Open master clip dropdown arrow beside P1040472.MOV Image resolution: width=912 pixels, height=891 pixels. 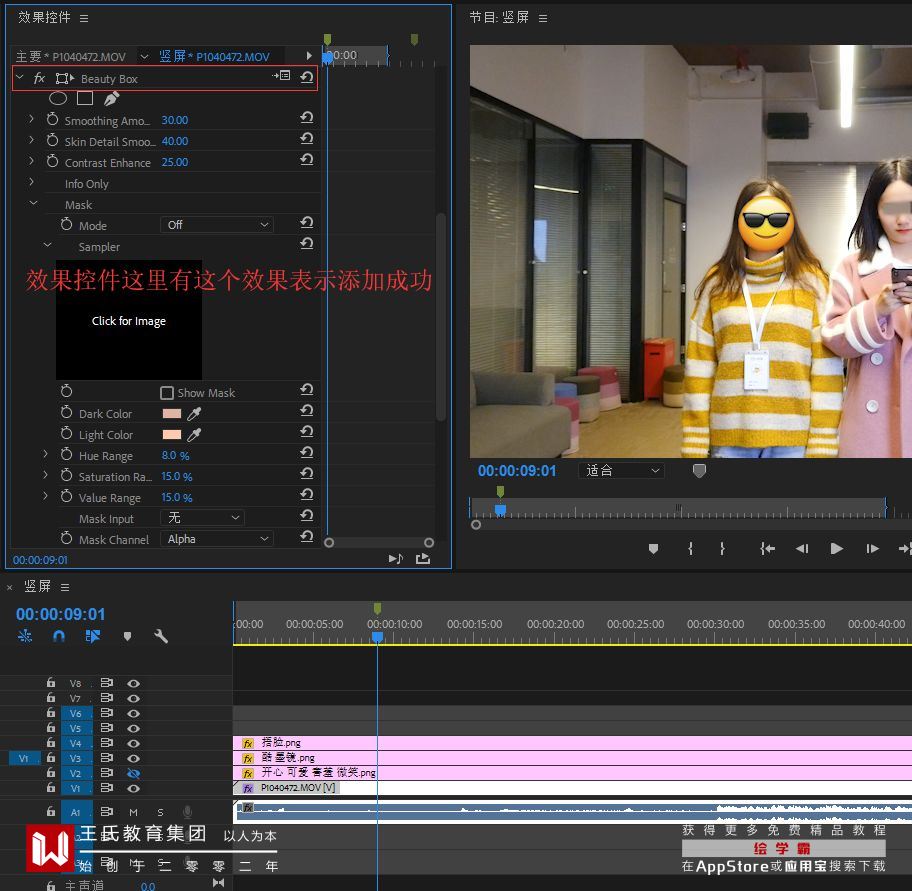tap(144, 56)
